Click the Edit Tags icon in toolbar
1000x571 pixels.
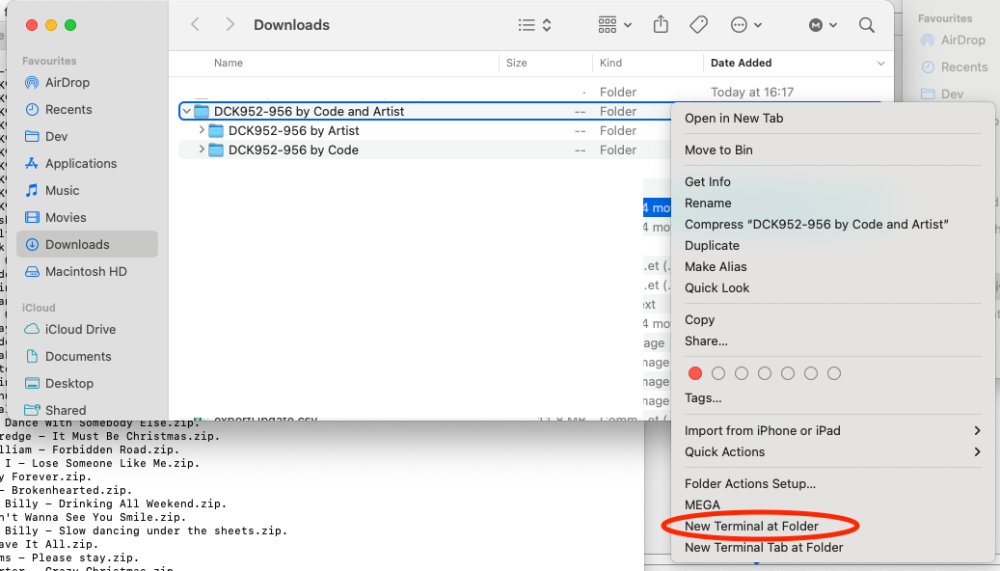(x=699, y=25)
